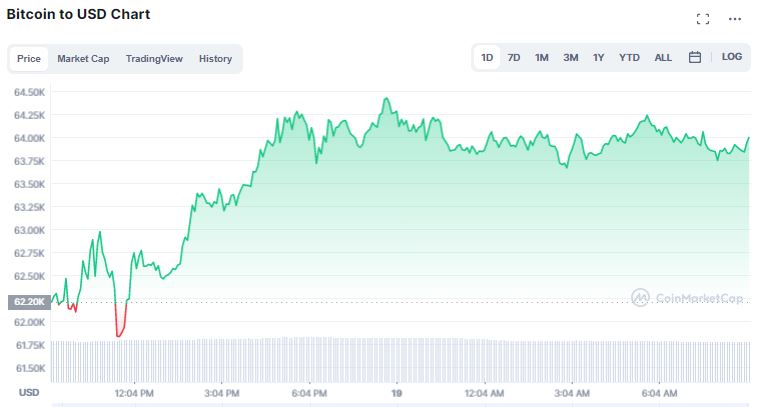
Task: Click the USD currency label
Action: [29, 392]
